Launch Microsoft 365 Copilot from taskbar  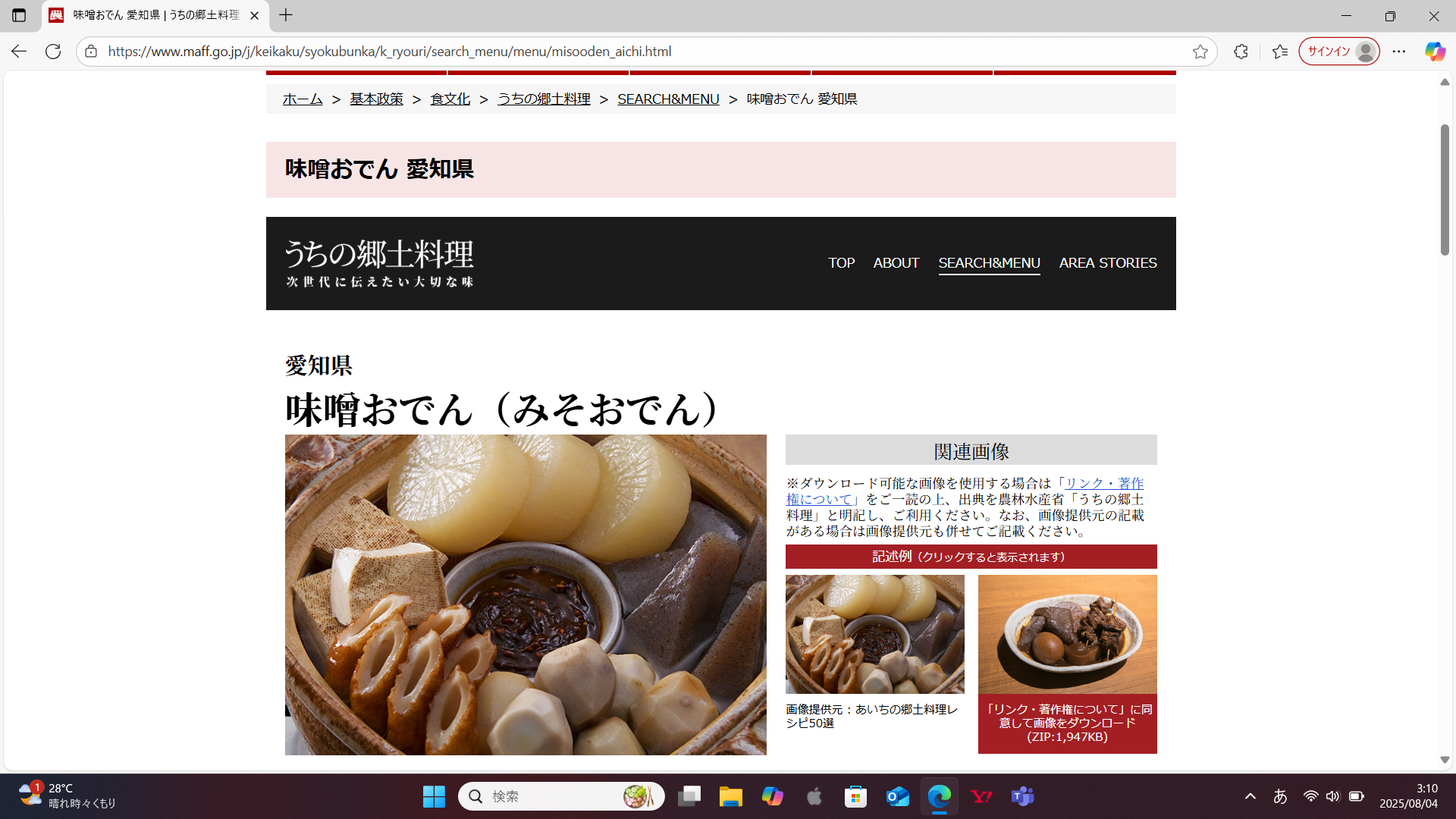pyautogui.click(x=772, y=796)
